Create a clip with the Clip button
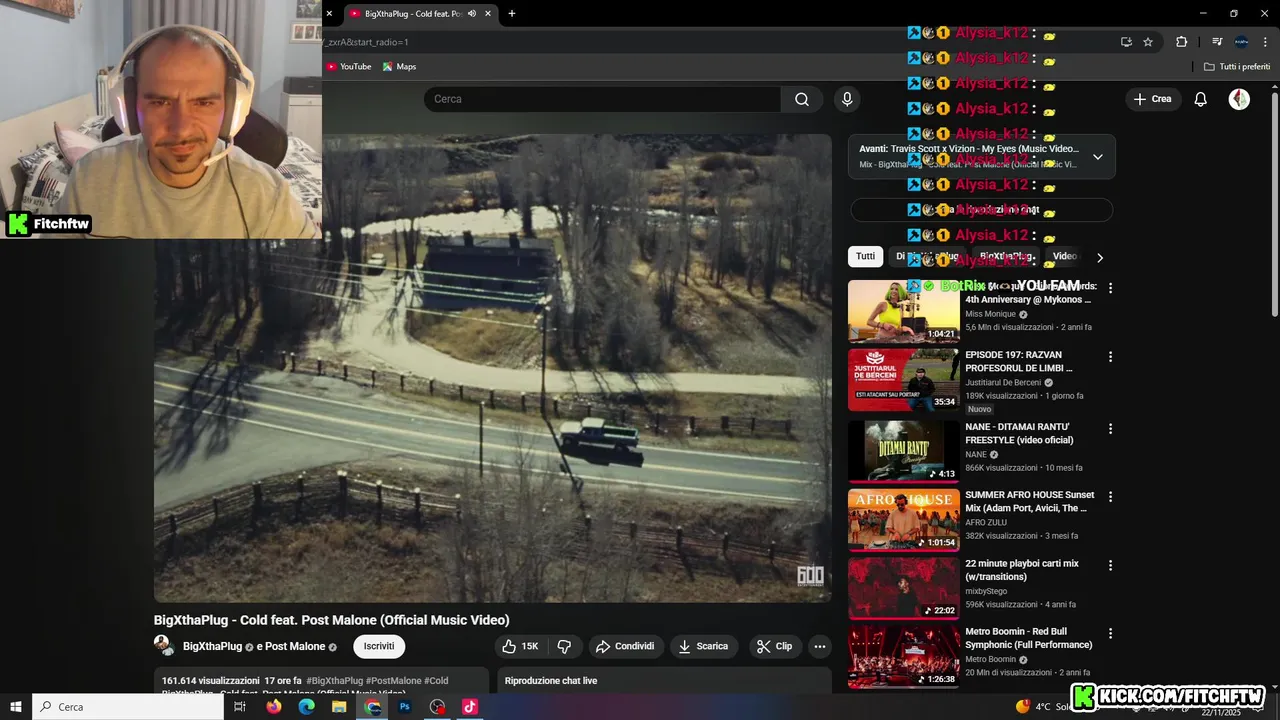1280x720 pixels. (775, 646)
